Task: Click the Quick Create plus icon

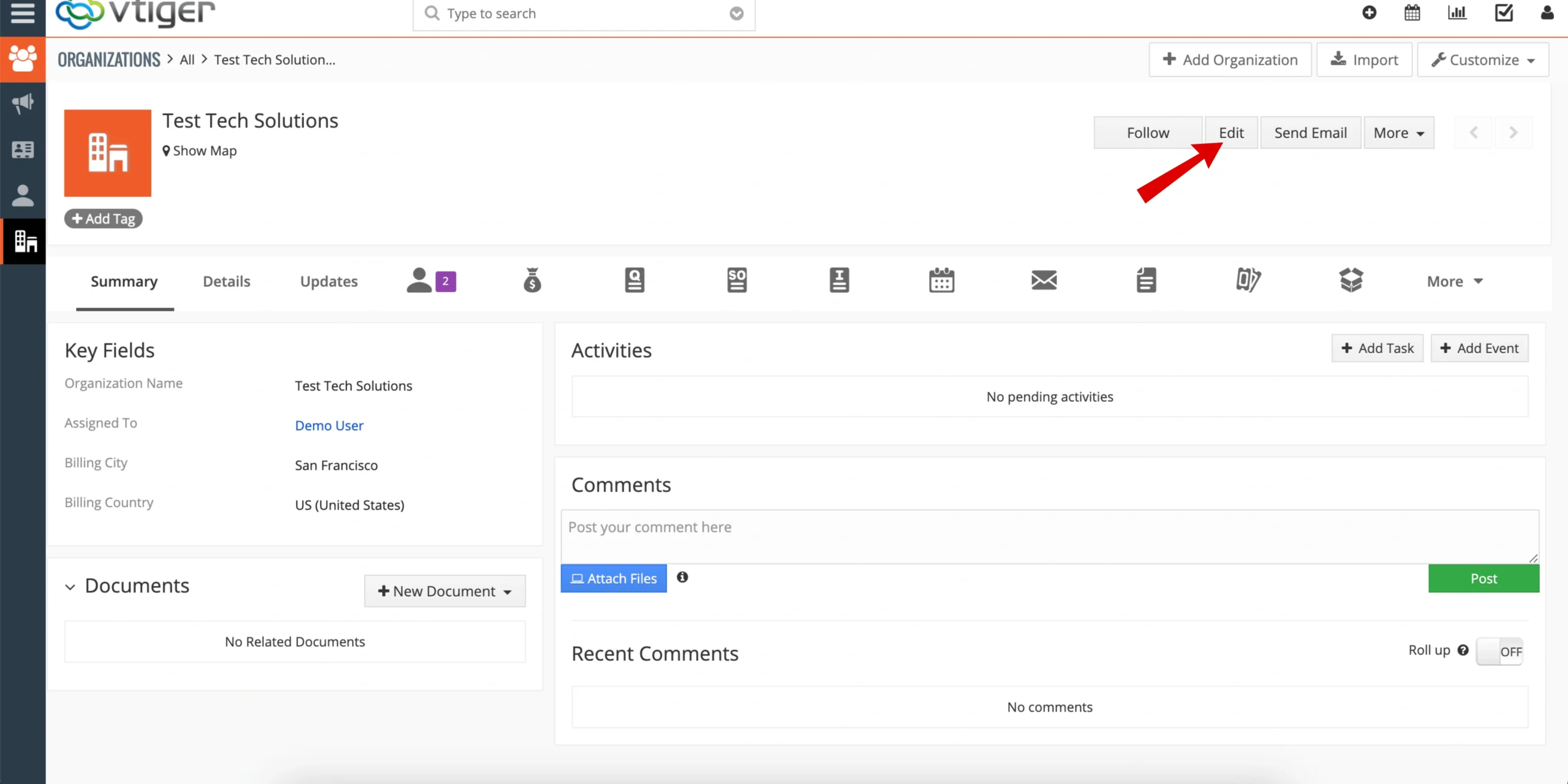Action: point(1369,13)
